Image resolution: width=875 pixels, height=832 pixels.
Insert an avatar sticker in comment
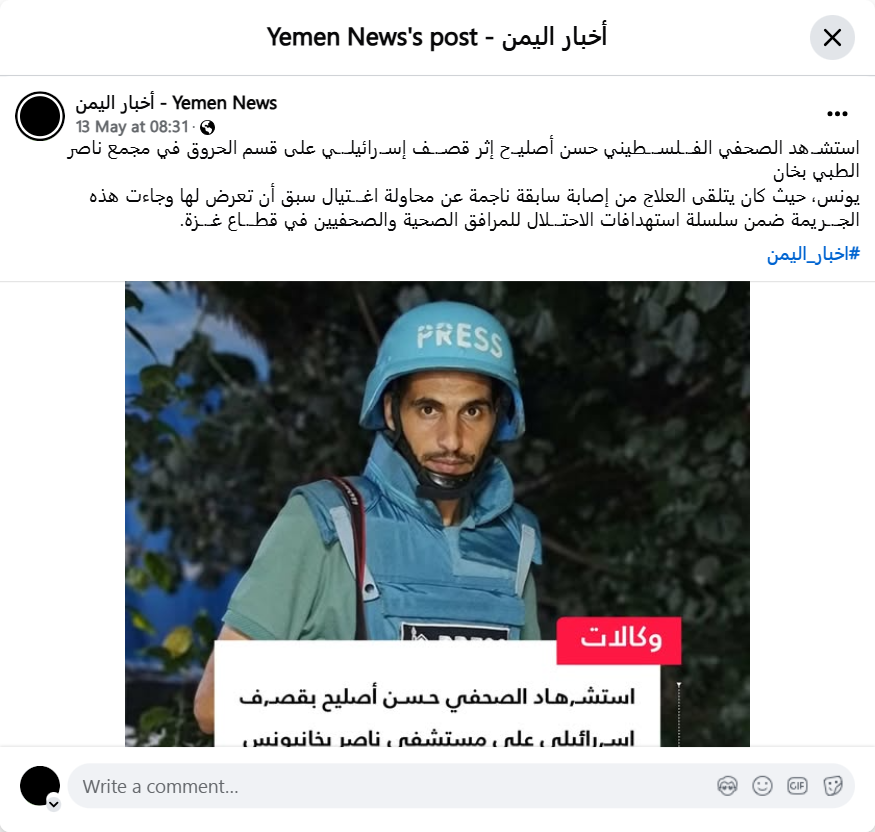coord(727,786)
